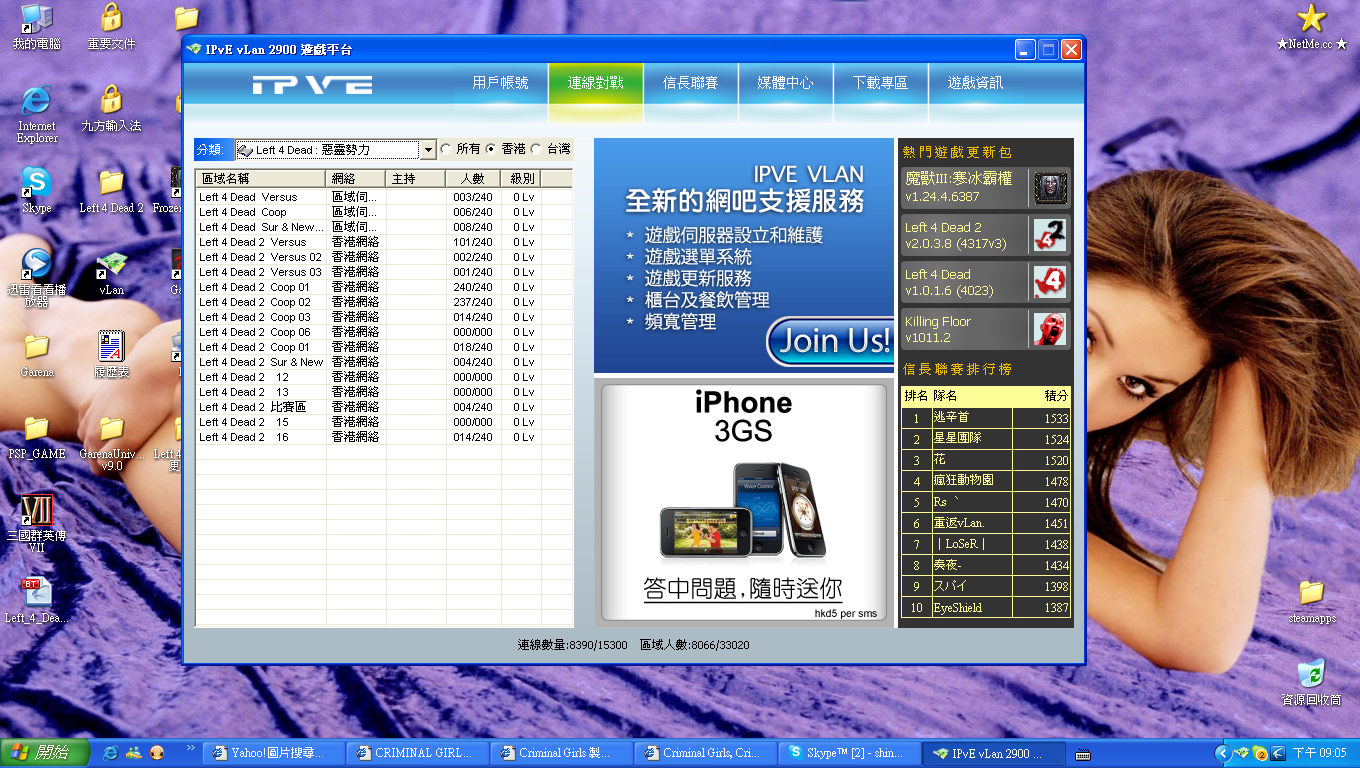Open the Garena desktop folder
Viewport: 1360px width, 768px height.
37,348
